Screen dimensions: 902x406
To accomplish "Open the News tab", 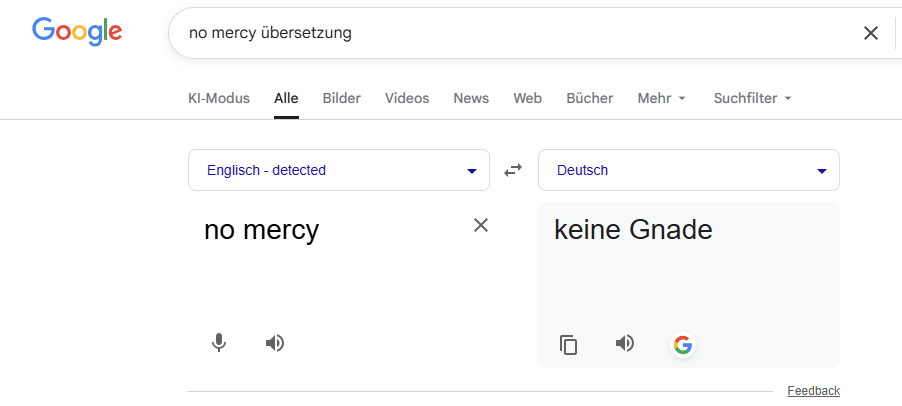I will click(471, 98).
